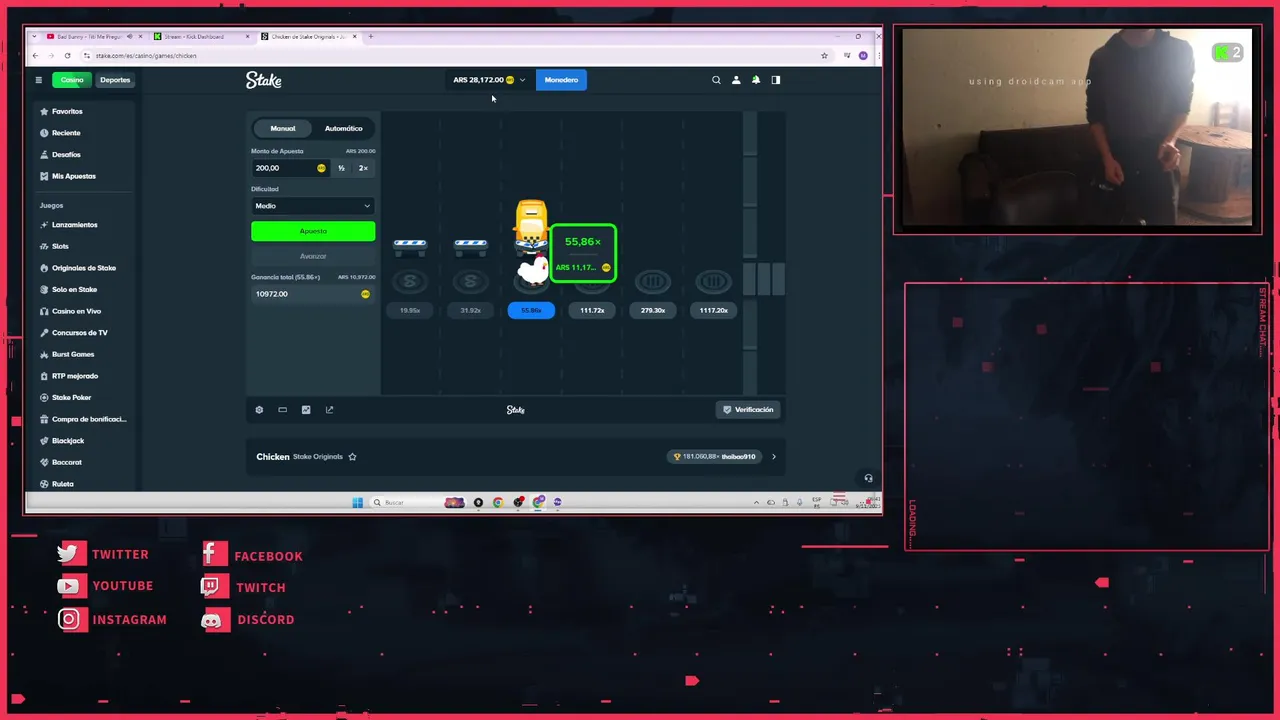The width and height of the screenshot is (1280, 720).
Task: Open the hamburger menu in Stake header
Action: coord(38,80)
